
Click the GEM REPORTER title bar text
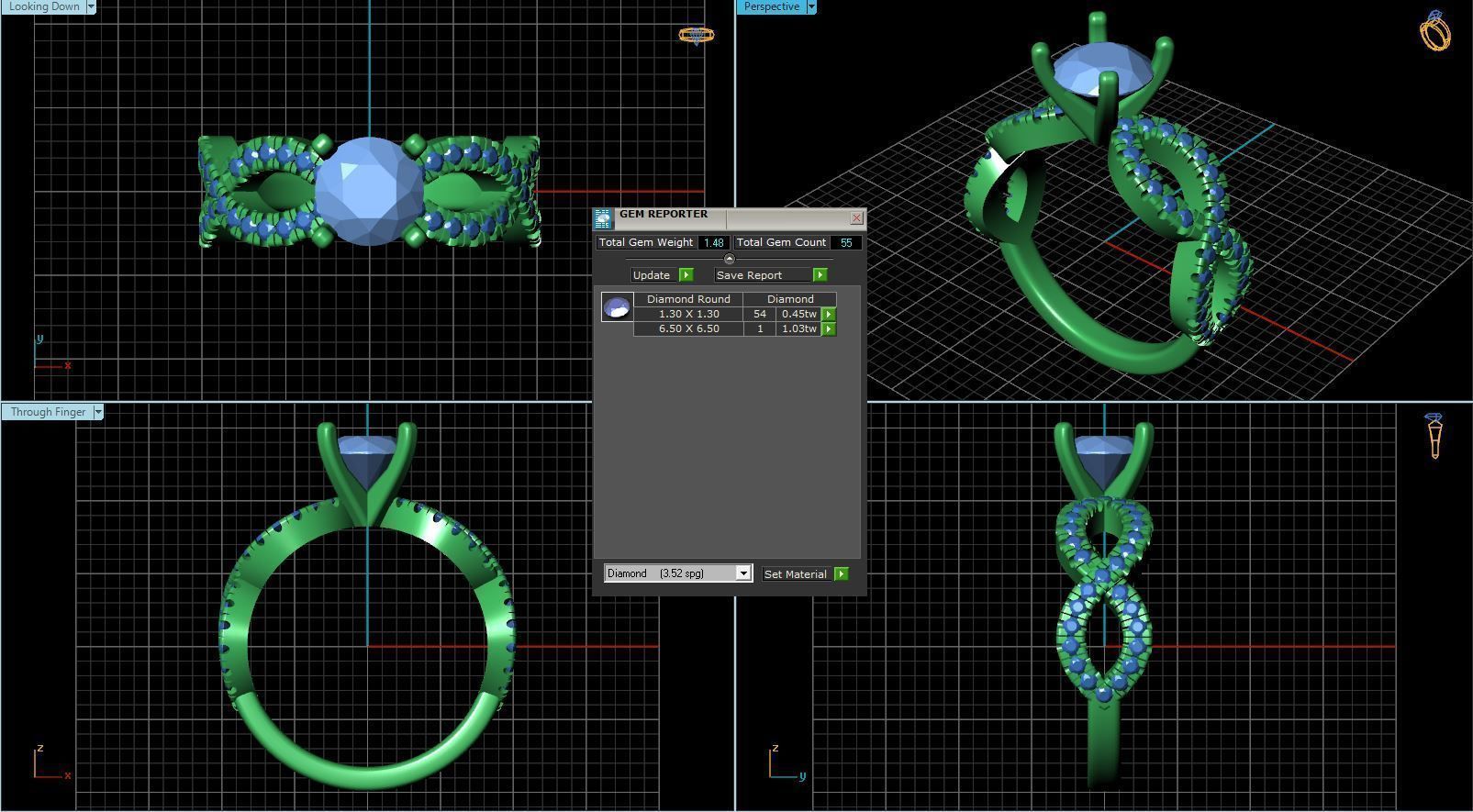point(664,214)
